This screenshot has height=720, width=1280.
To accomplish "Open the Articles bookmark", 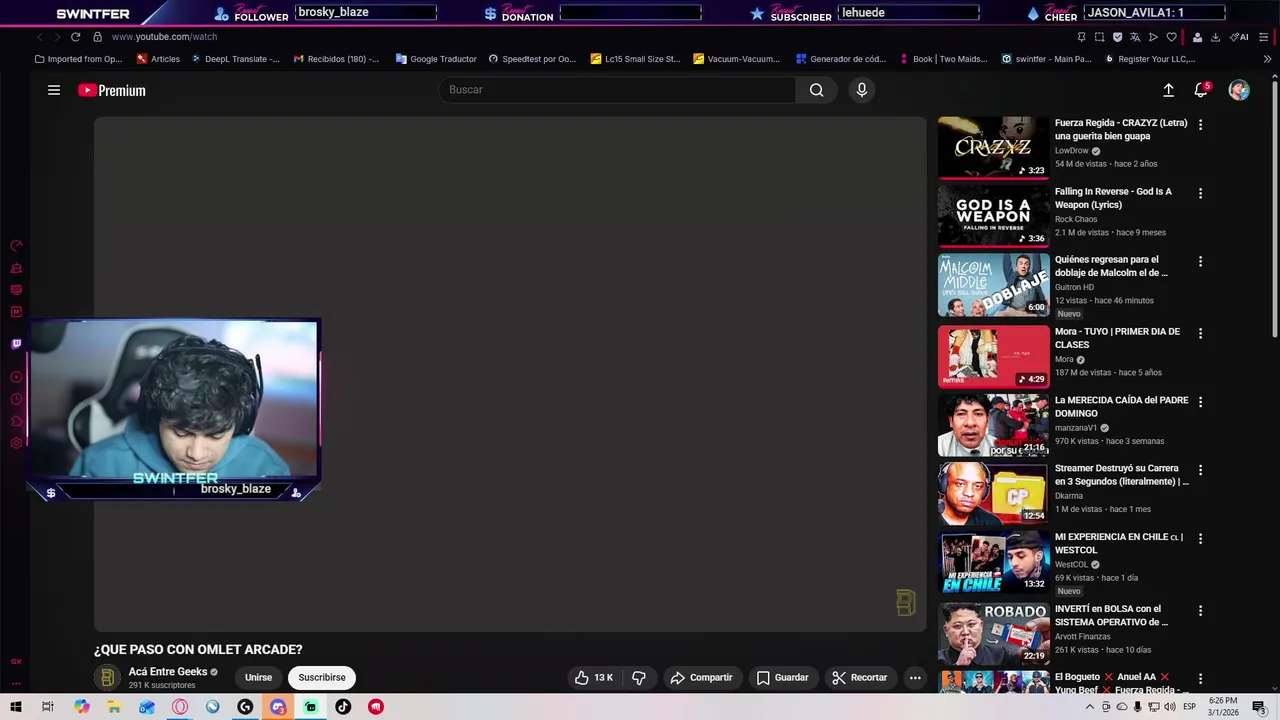I will click(158, 59).
